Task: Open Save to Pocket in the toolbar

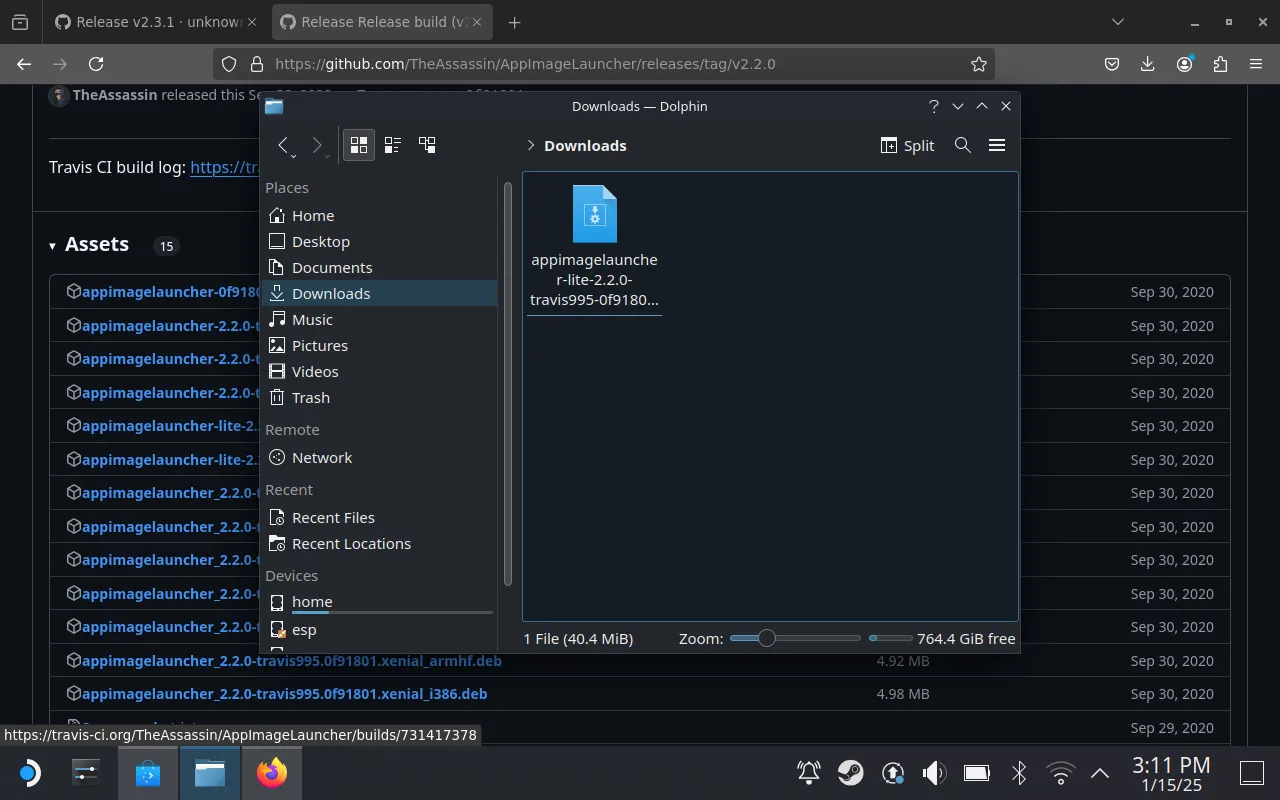Action: pyautogui.click(x=1111, y=63)
